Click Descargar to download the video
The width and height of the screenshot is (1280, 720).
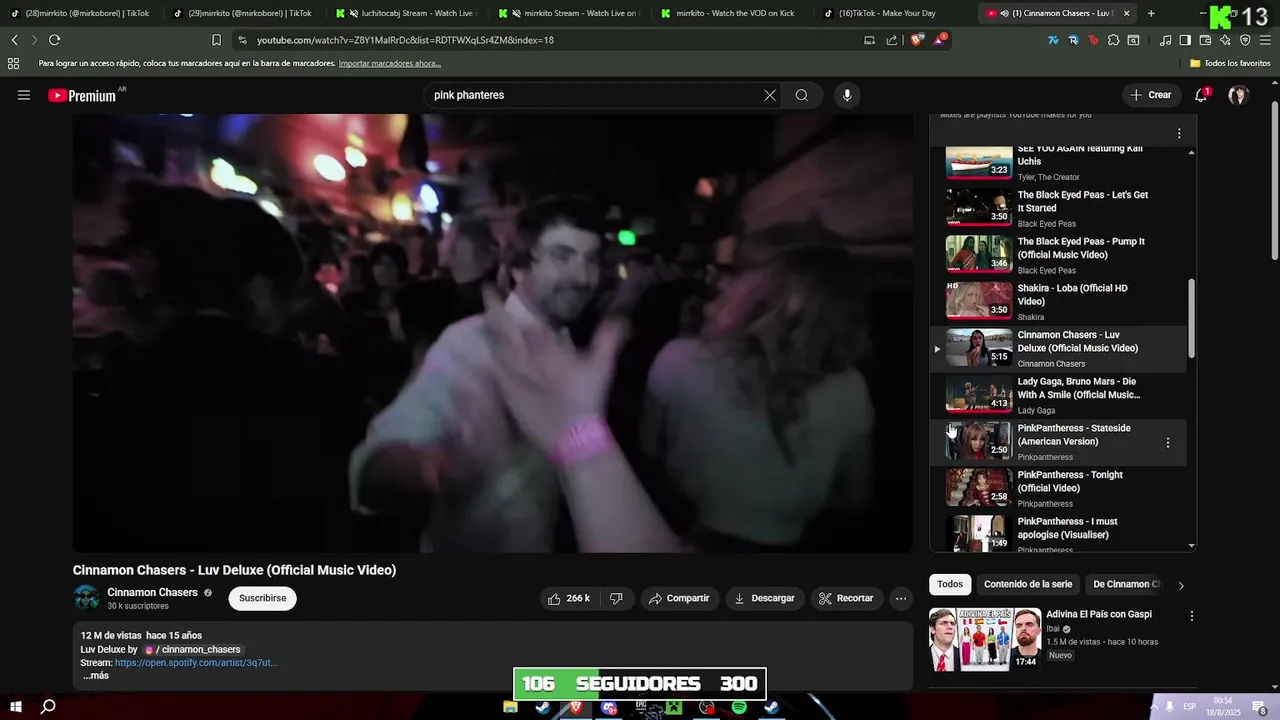(x=764, y=598)
